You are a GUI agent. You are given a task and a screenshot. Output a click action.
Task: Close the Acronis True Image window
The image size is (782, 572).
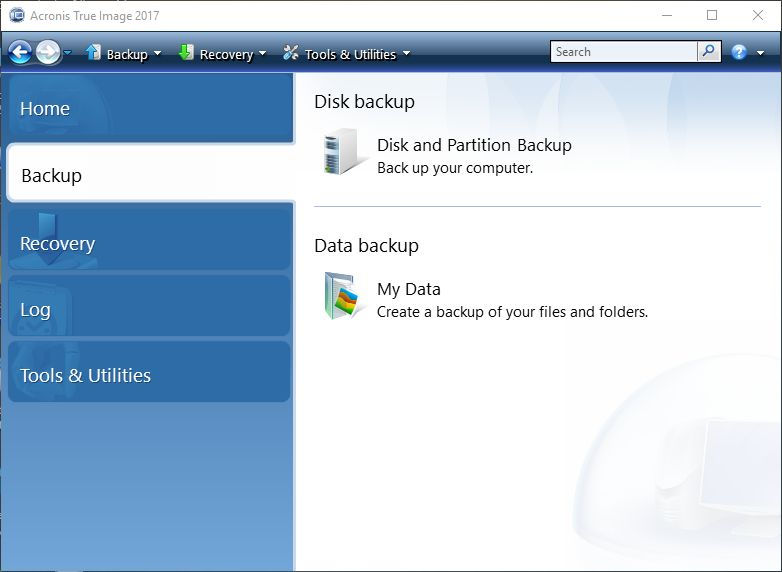pos(758,15)
